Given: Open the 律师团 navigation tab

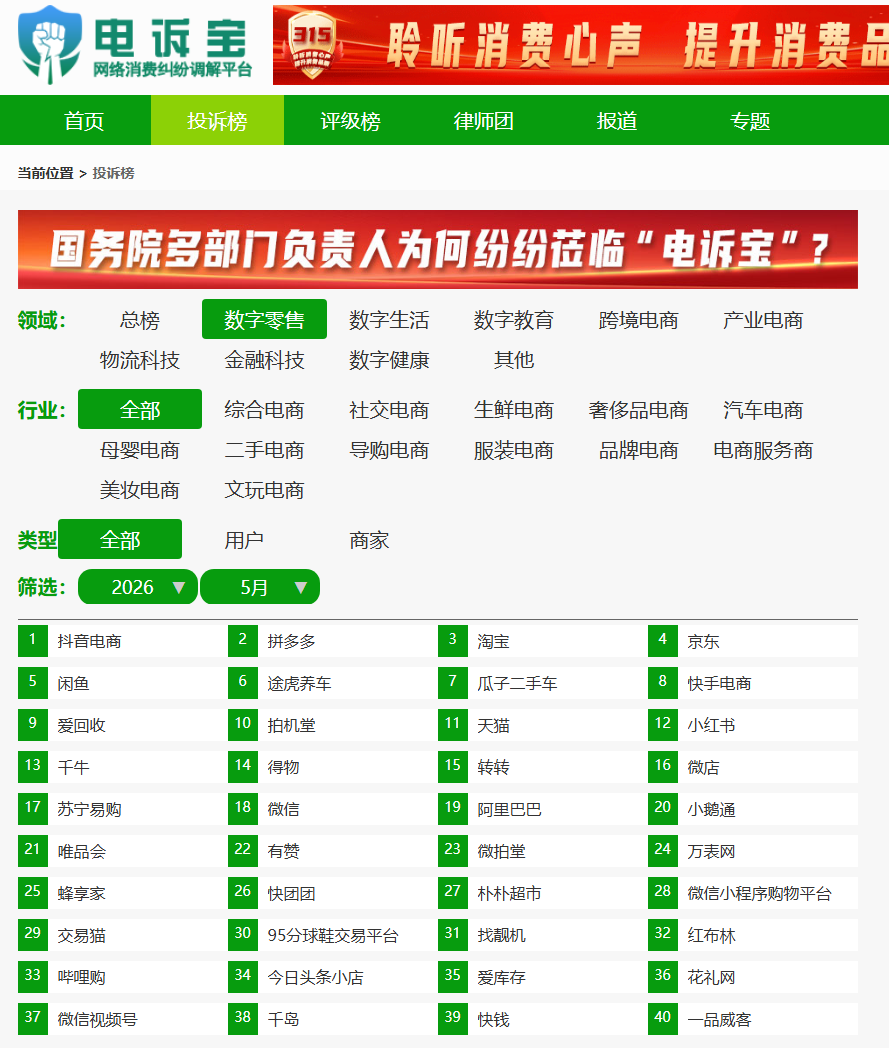Looking at the screenshot, I should tap(483, 121).
